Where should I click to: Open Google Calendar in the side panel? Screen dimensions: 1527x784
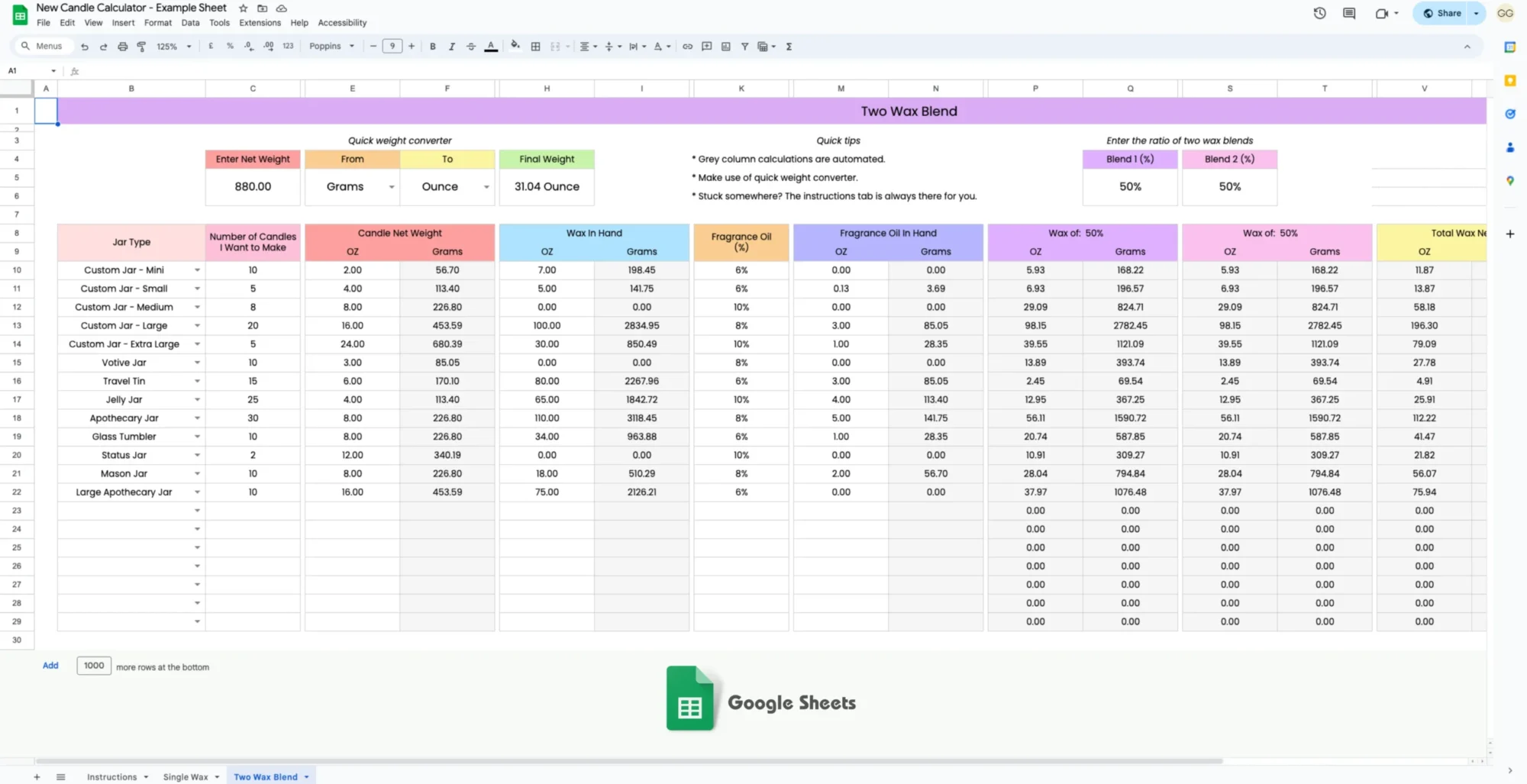tap(1509, 47)
